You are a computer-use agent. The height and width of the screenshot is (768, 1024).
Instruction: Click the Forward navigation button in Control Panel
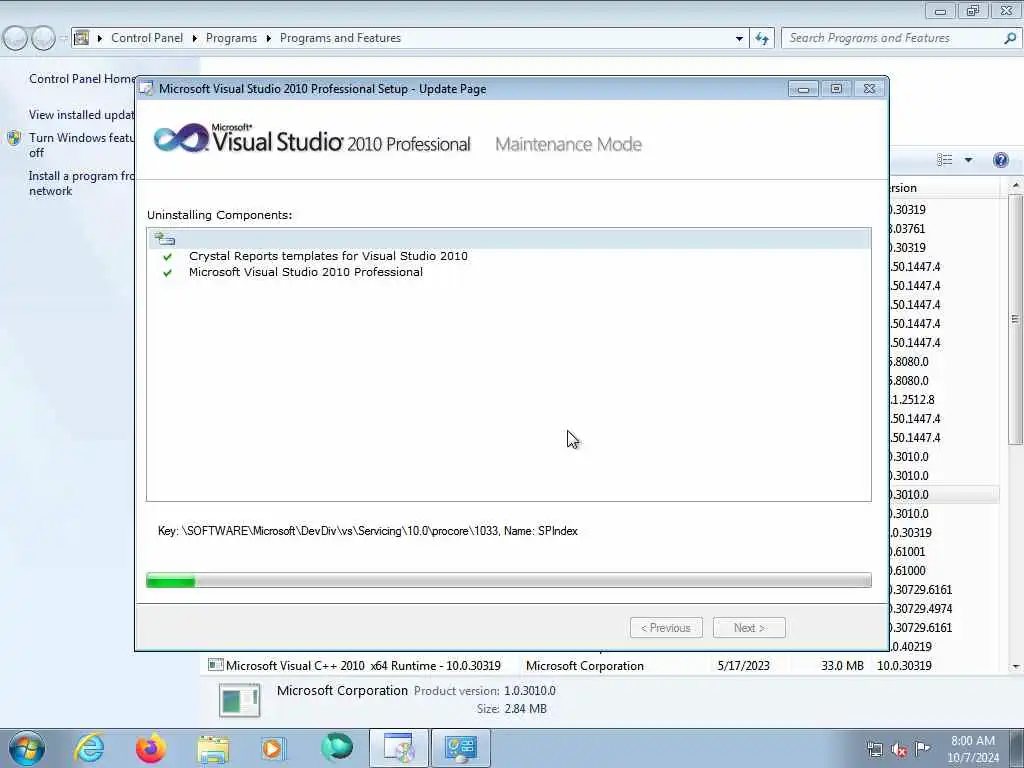click(x=43, y=39)
